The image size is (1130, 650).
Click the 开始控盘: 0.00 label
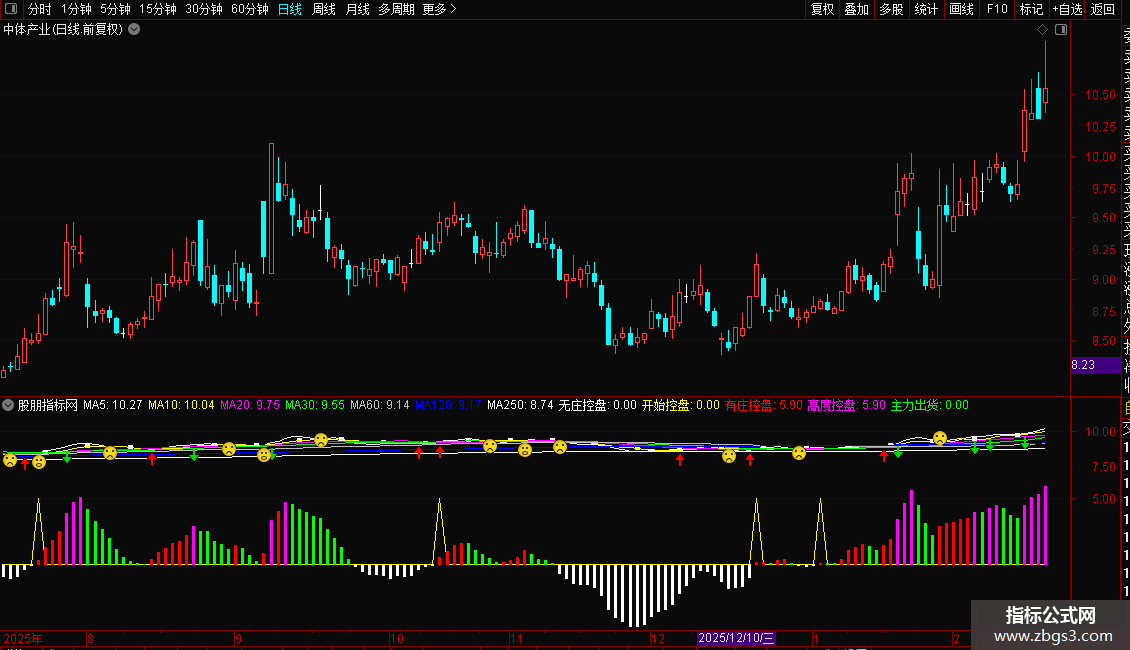point(680,405)
